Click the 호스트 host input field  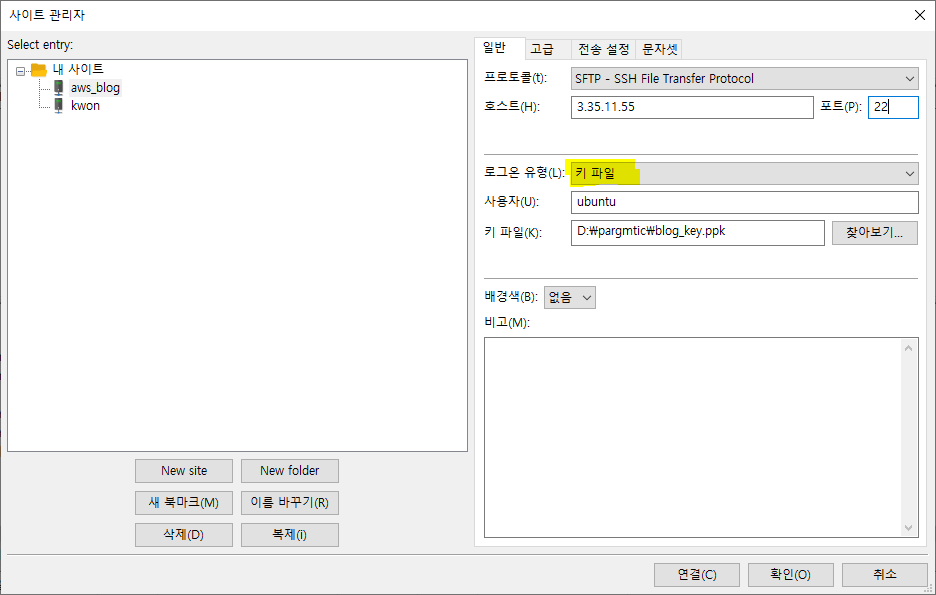tap(692, 108)
